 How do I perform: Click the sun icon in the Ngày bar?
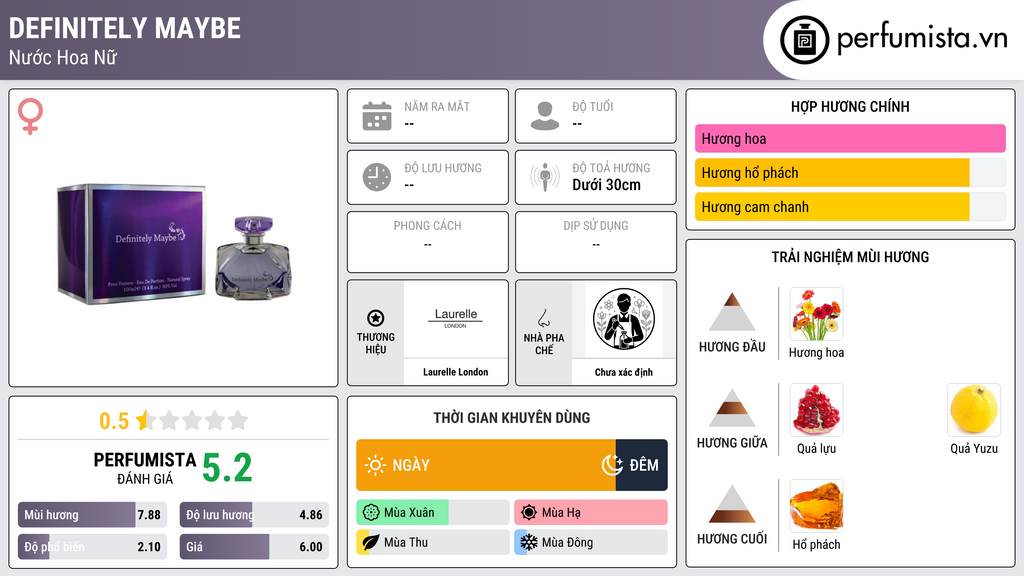coord(375,465)
